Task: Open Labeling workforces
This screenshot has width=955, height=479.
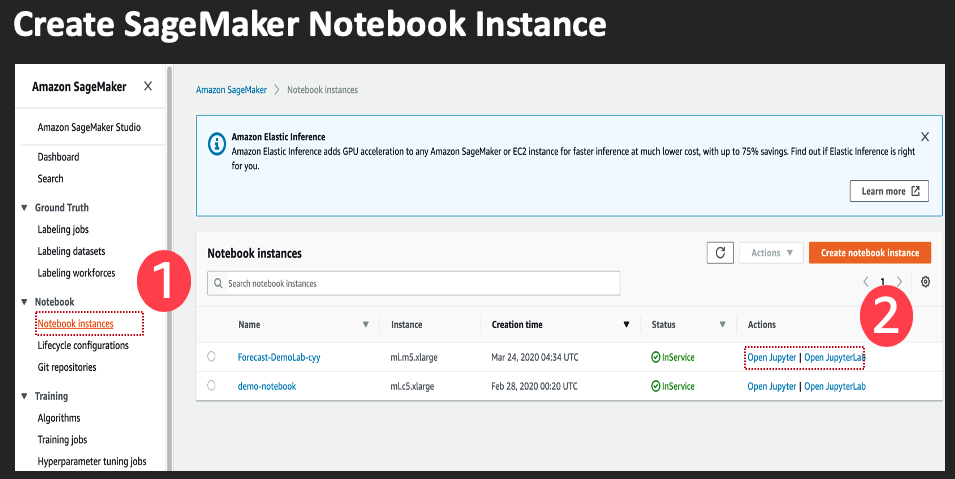Action: tap(76, 273)
